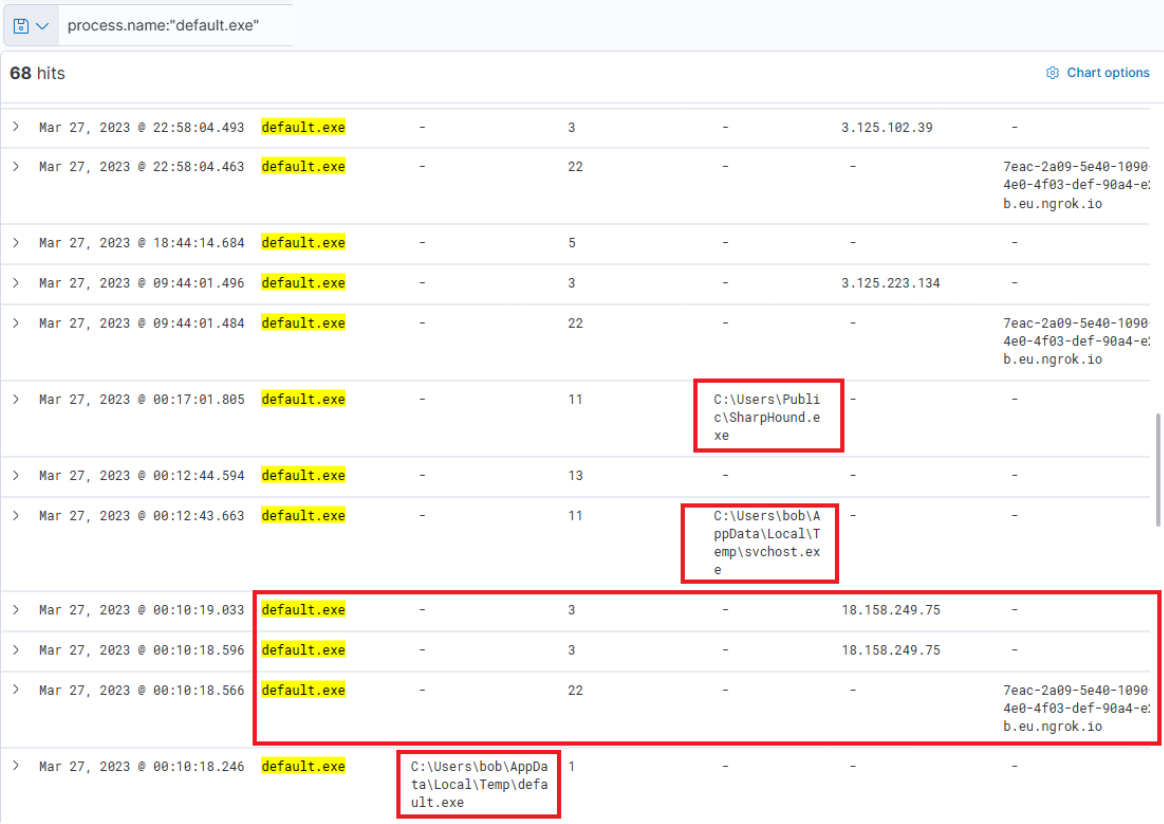Click the Temp\default.exe executable path cell
This screenshot has width=1164, height=824.
click(x=479, y=784)
